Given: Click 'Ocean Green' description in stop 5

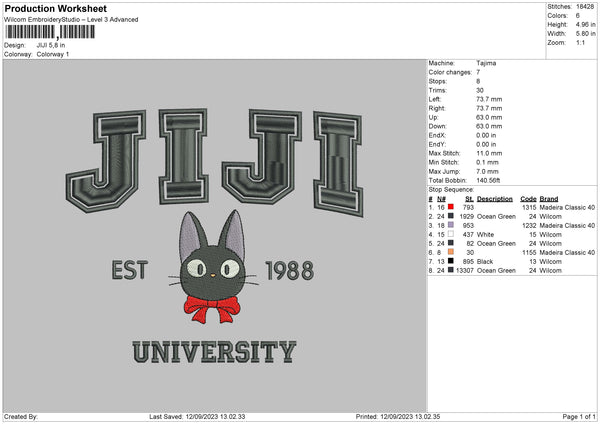Looking at the screenshot, I should click(x=496, y=243).
